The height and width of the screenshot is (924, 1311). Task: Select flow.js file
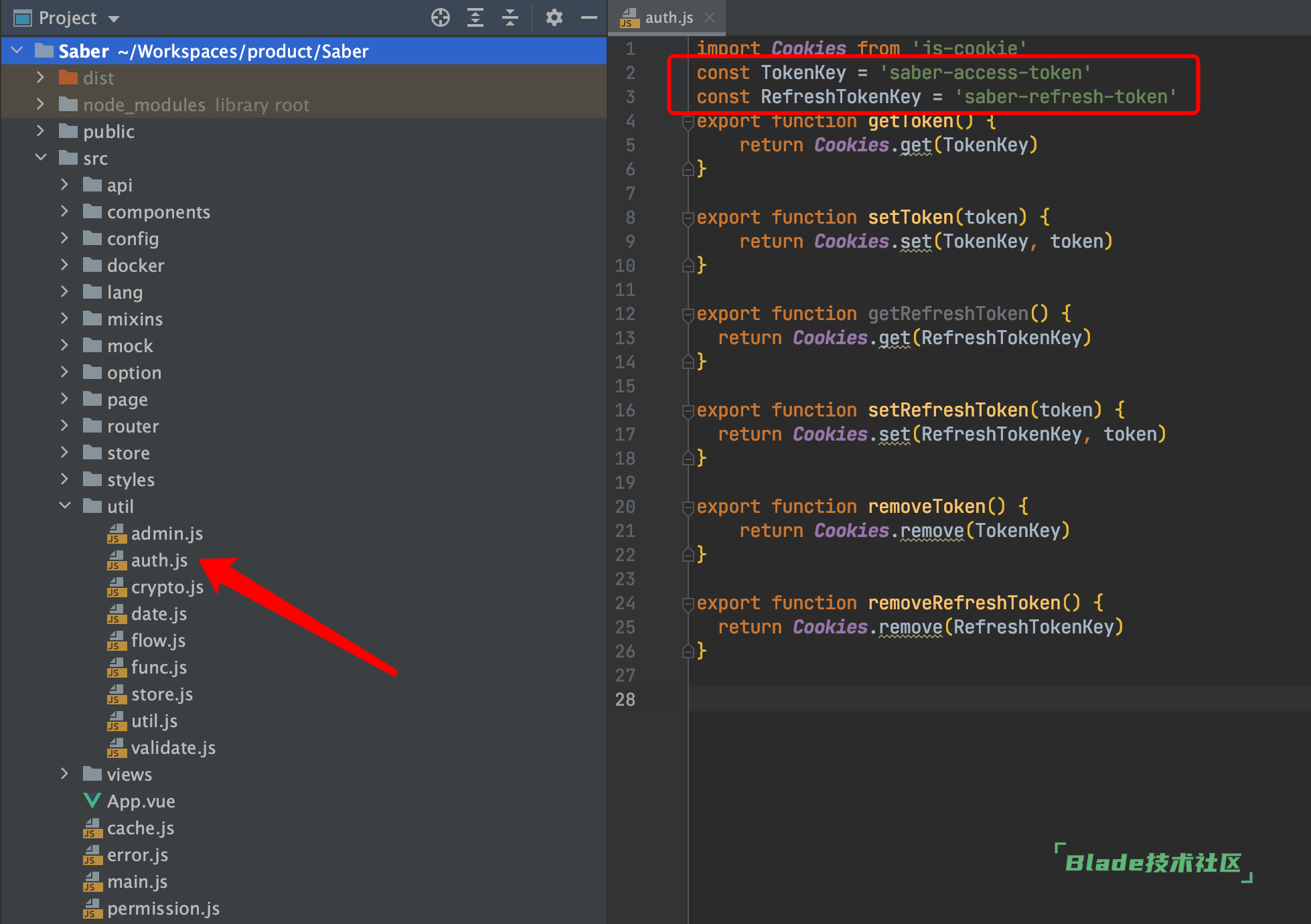coord(158,641)
